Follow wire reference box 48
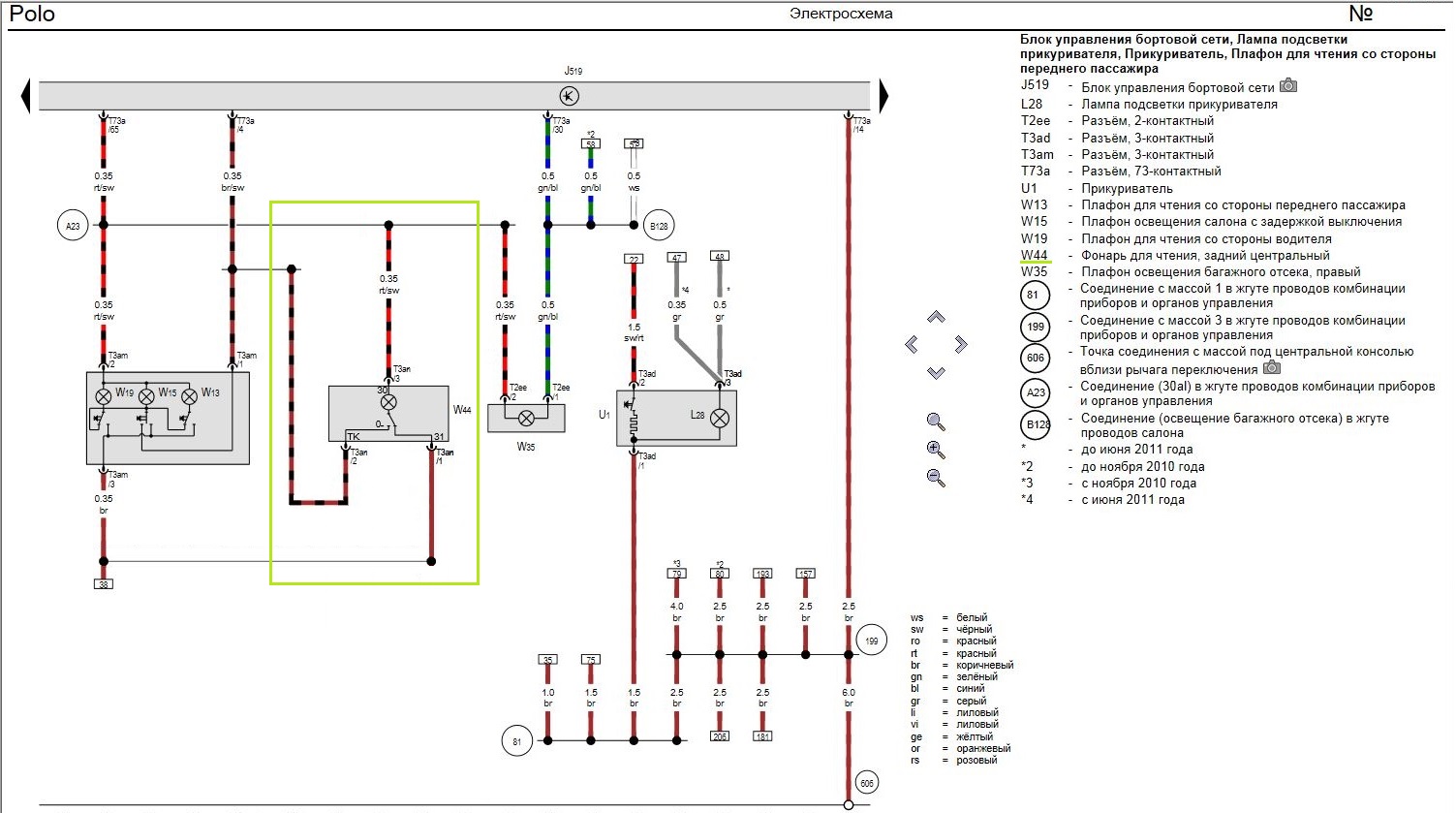 point(720,257)
